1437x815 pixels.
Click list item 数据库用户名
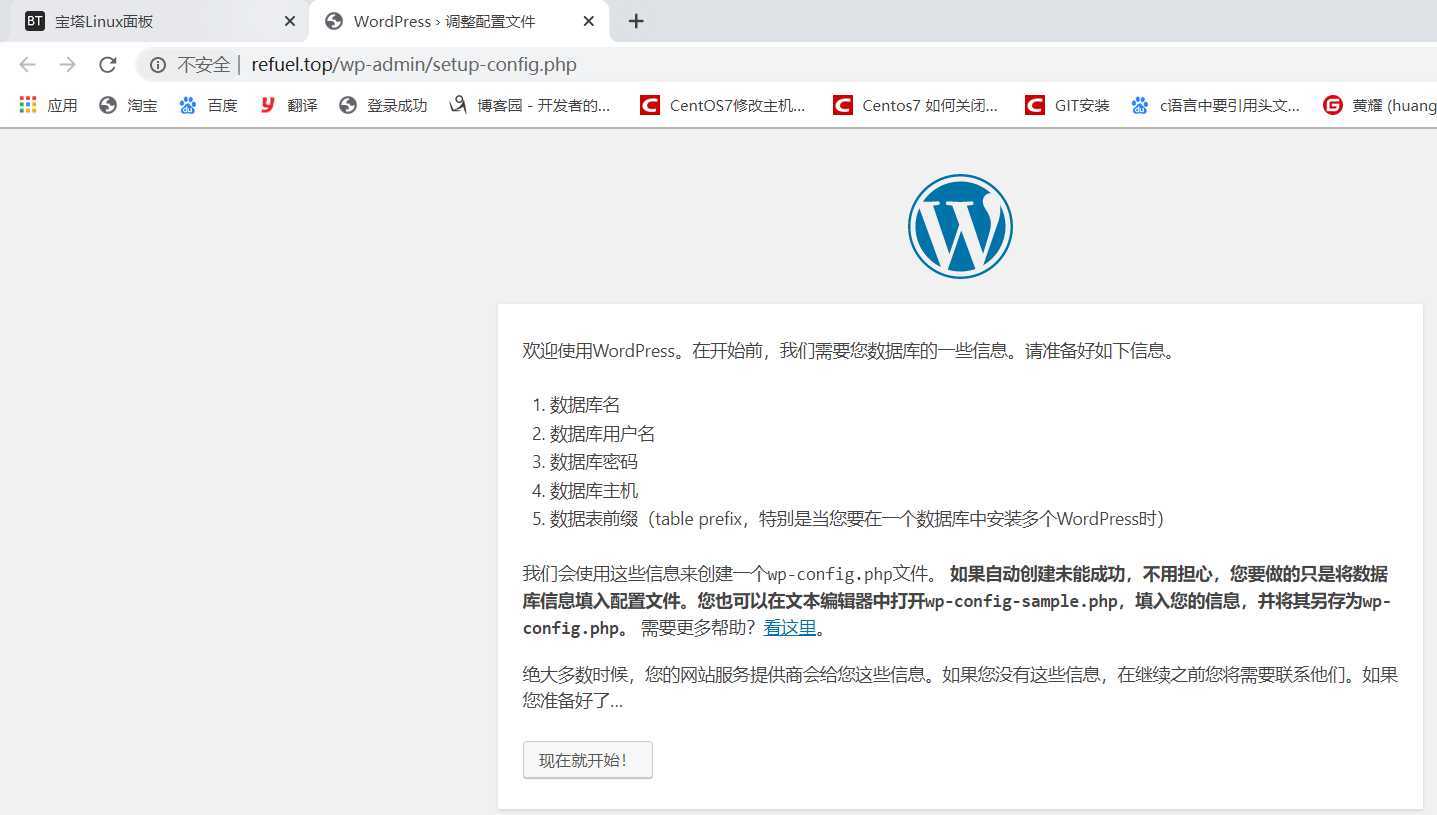pyautogui.click(x=602, y=434)
